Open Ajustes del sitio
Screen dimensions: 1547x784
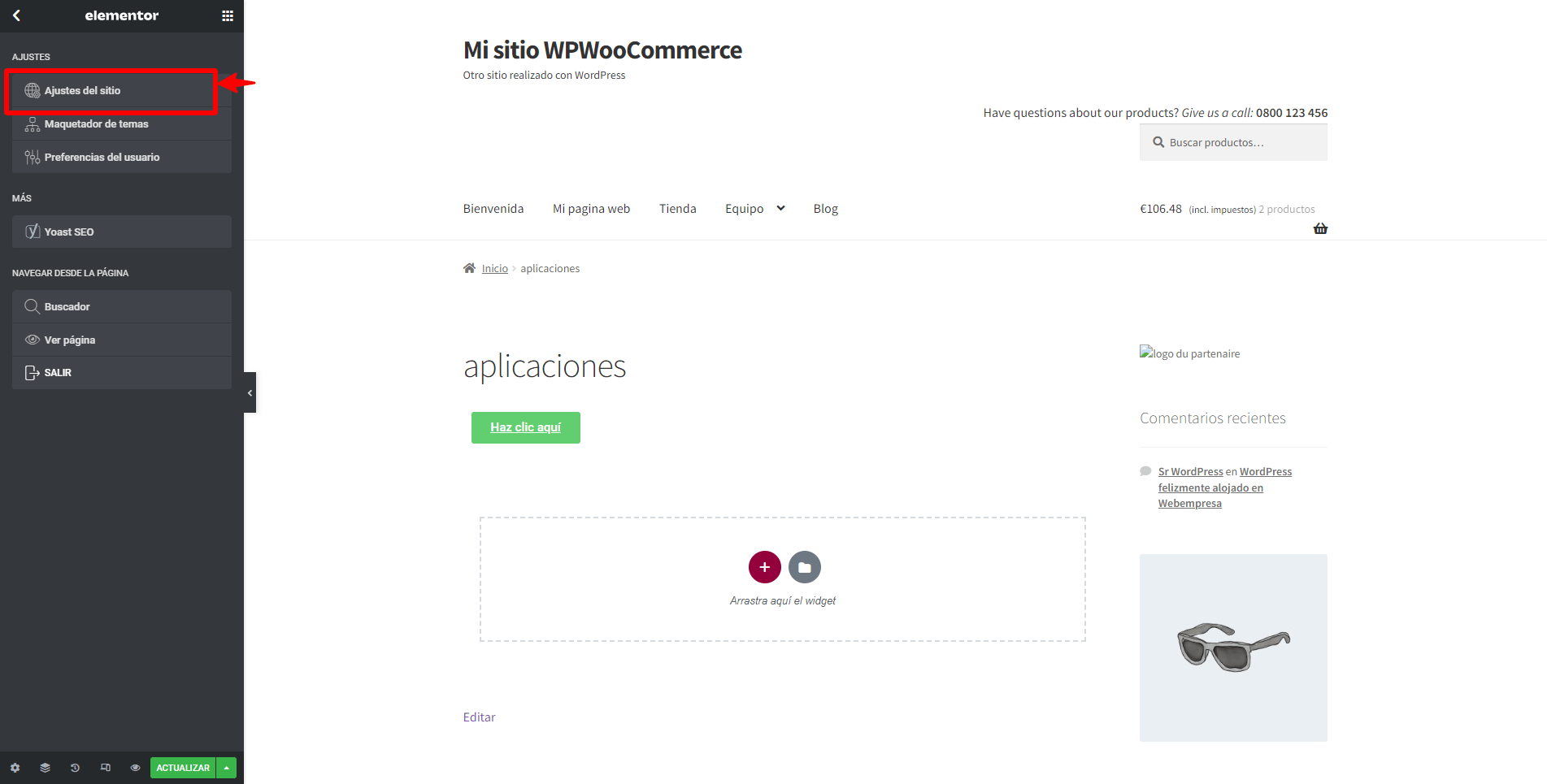[122, 90]
